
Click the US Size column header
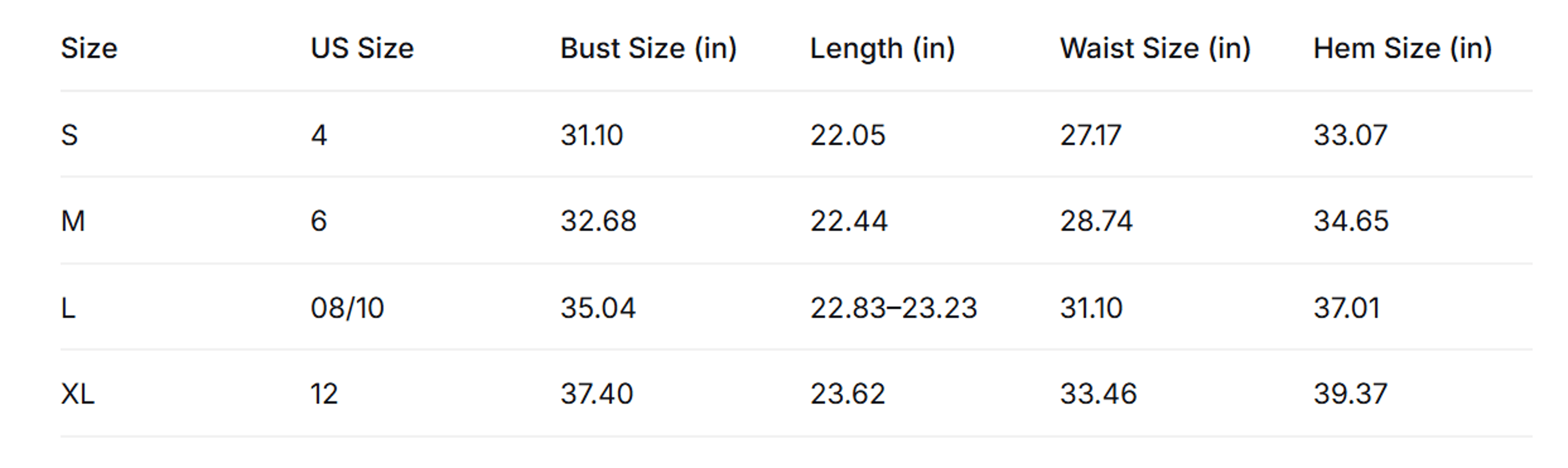pos(362,48)
